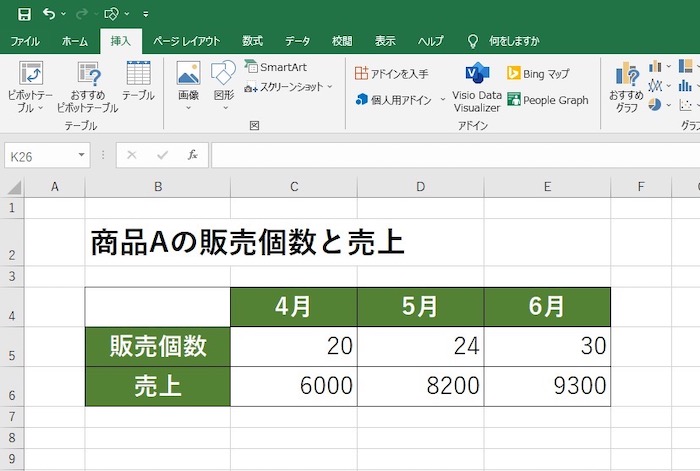Open the 図形 shapes gallery
Image resolution: width=700 pixels, height=471 pixels.
[224, 86]
